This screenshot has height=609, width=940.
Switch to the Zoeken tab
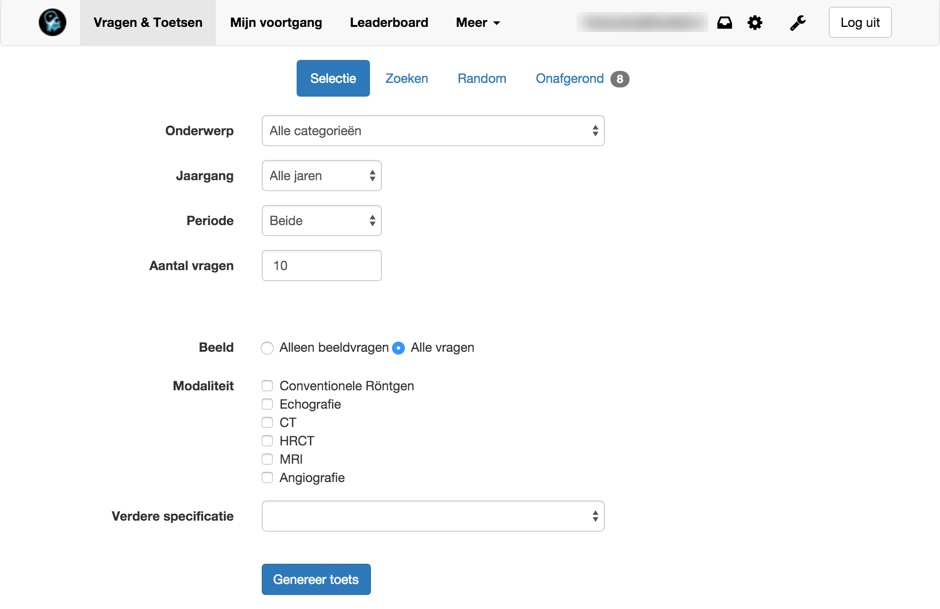click(406, 79)
